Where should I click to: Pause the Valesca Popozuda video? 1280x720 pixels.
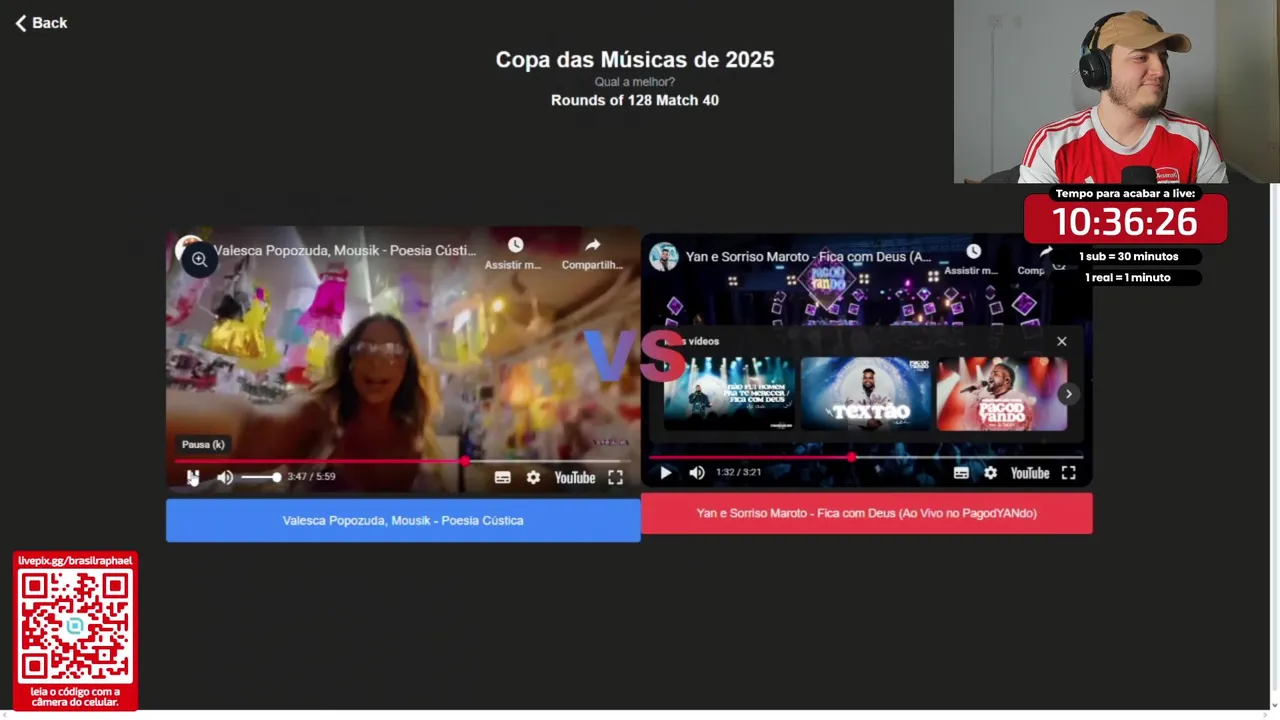coord(193,477)
